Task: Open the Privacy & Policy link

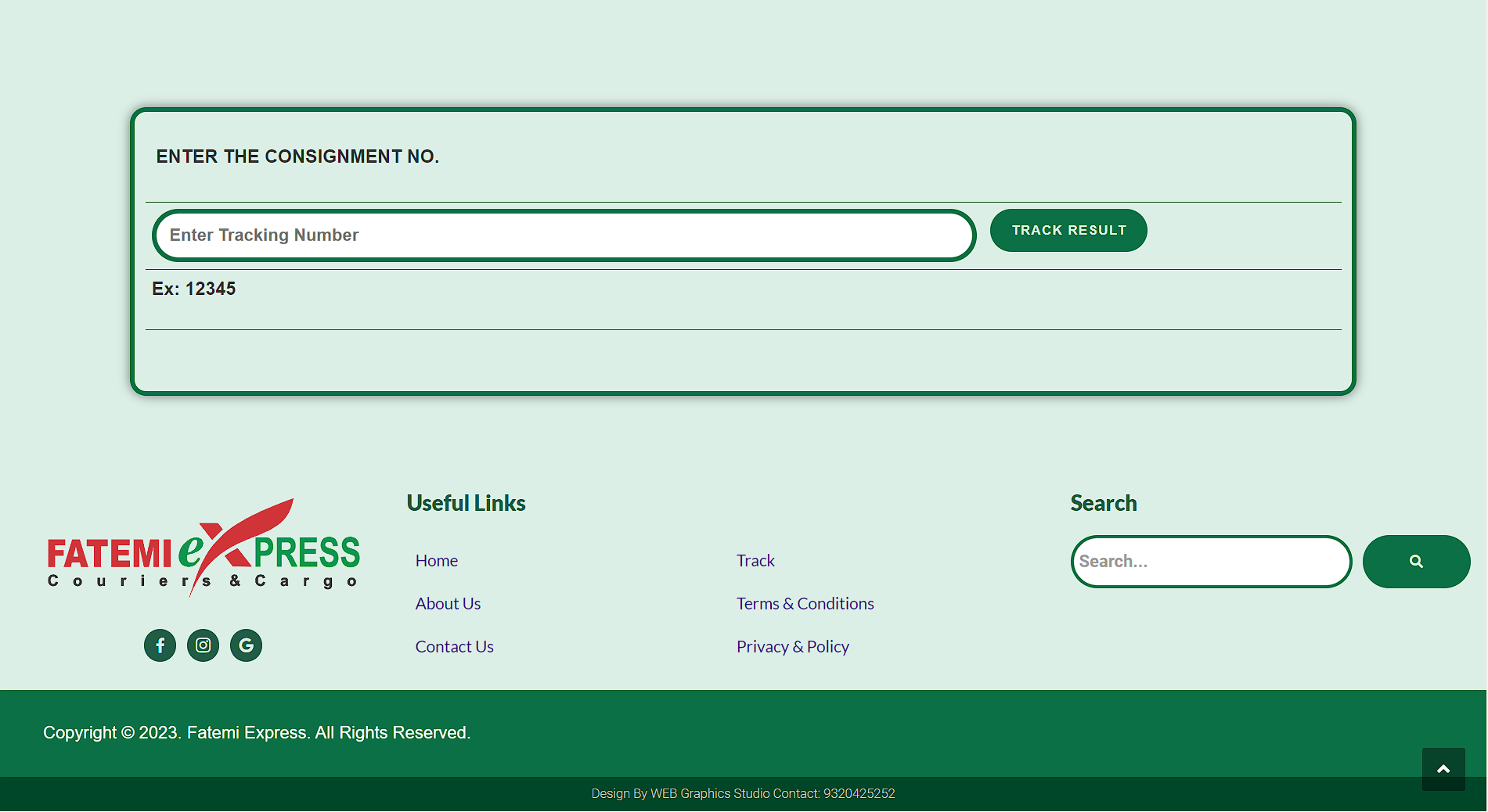Action: click(792, 647)
